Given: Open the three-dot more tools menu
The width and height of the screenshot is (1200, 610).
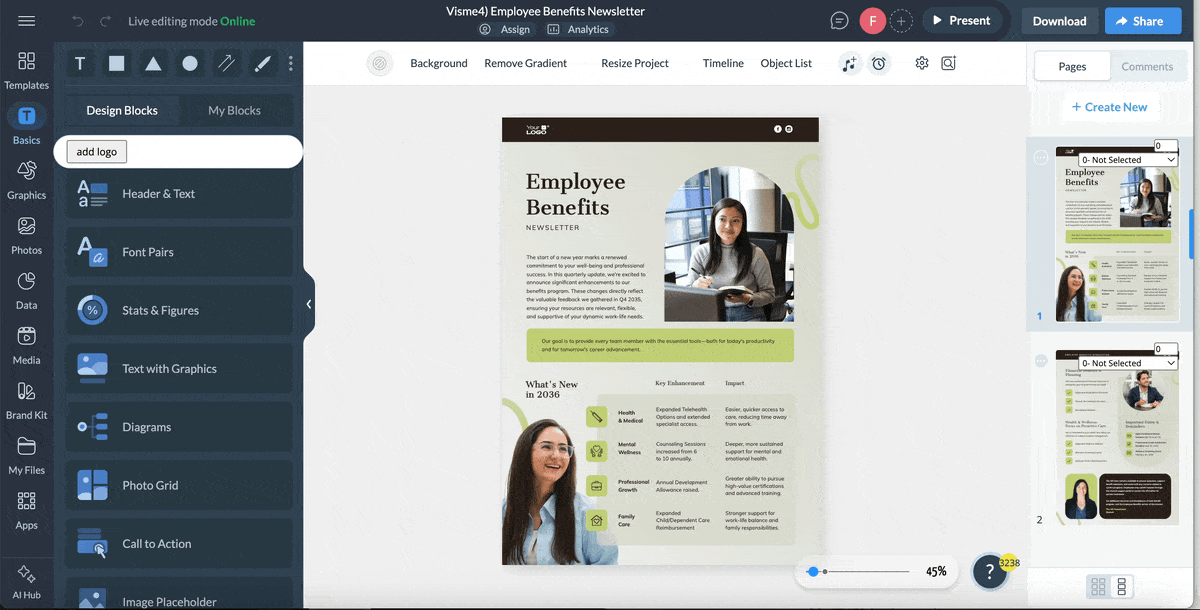Looking at the screenshot, I should tap(290, 63).
